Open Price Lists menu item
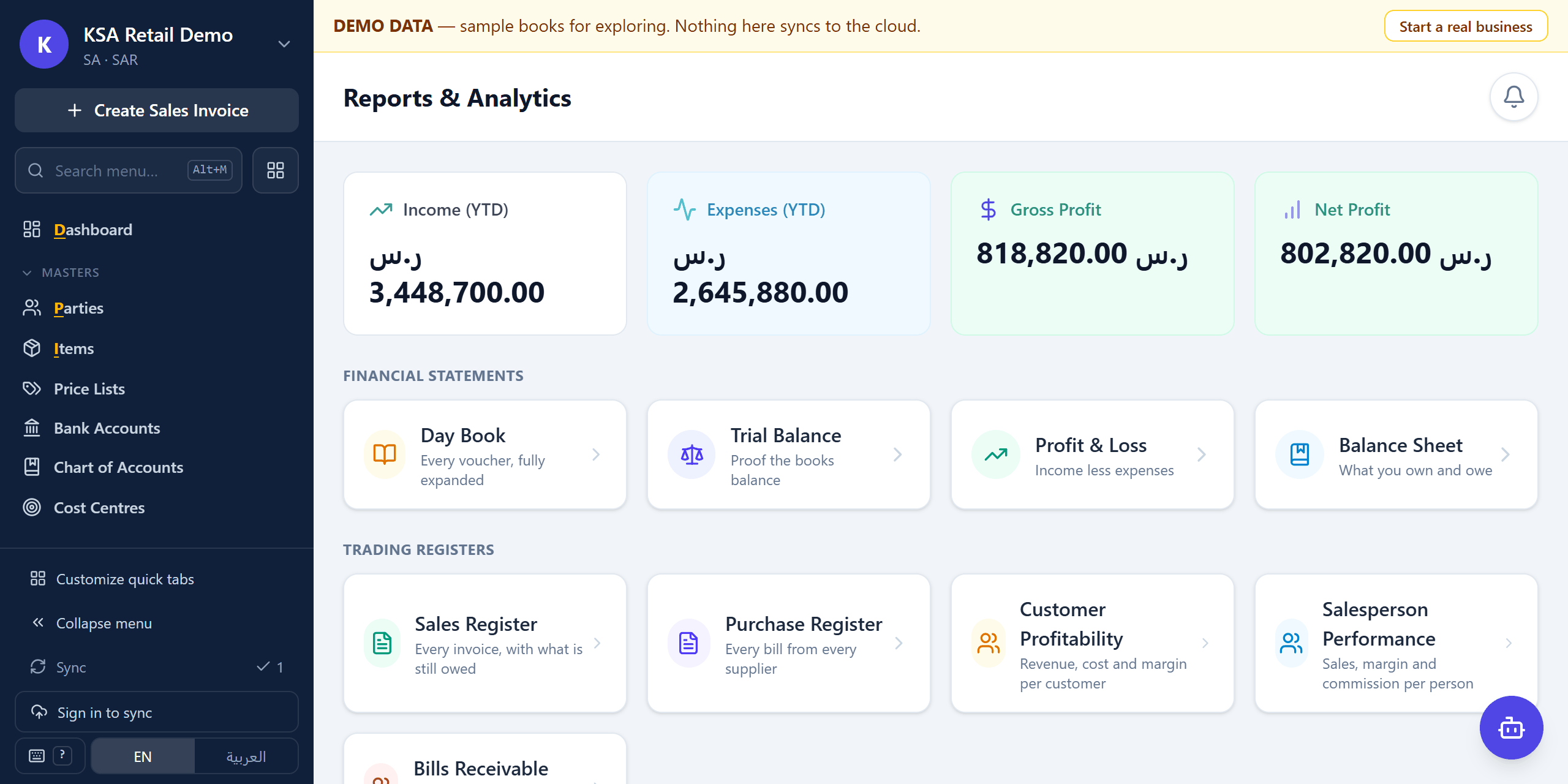 [x=157, y=389]
